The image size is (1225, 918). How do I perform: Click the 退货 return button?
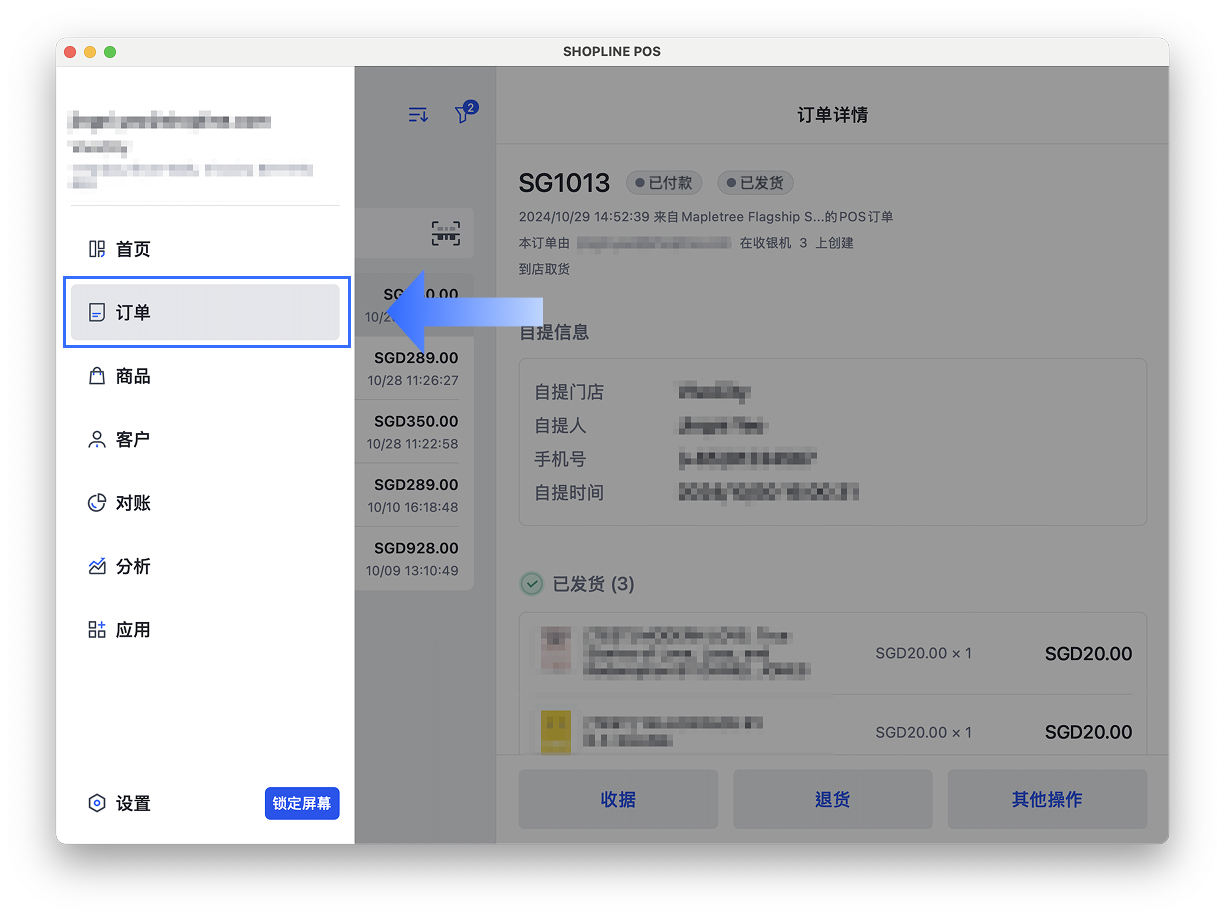(x=832, y=799)
